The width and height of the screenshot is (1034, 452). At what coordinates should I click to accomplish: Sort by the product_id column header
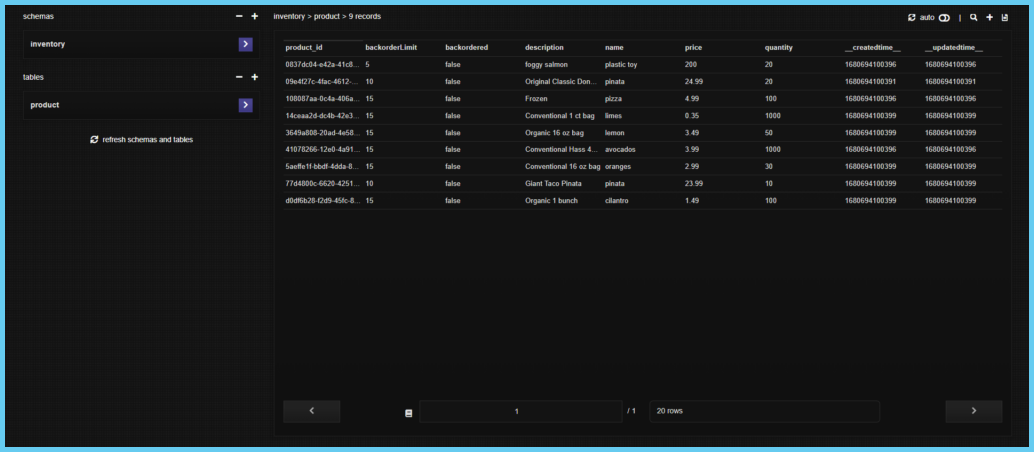[x=304, y=48]
